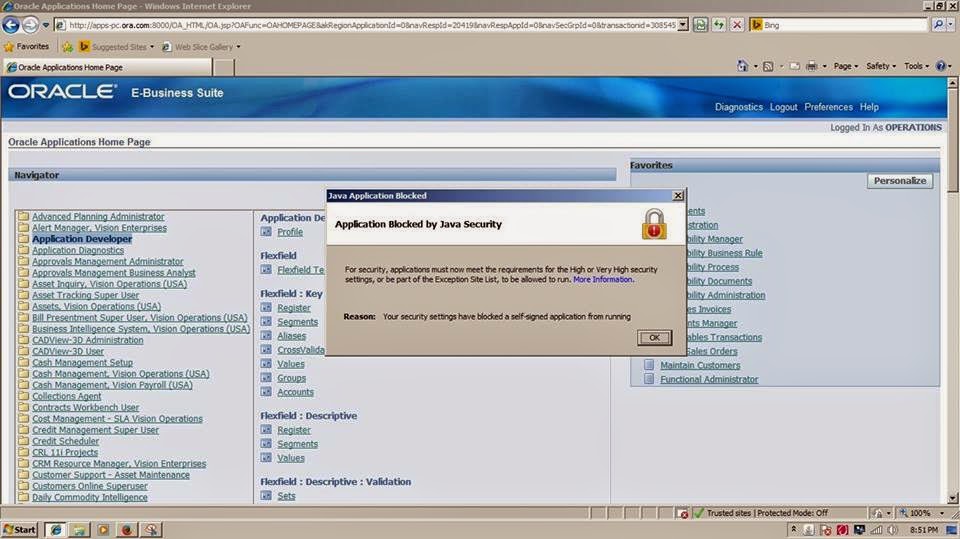Viewport: 960px width, 539px height.
Task: Click the Start button on taskbar
Action: (x=20, y=530)
